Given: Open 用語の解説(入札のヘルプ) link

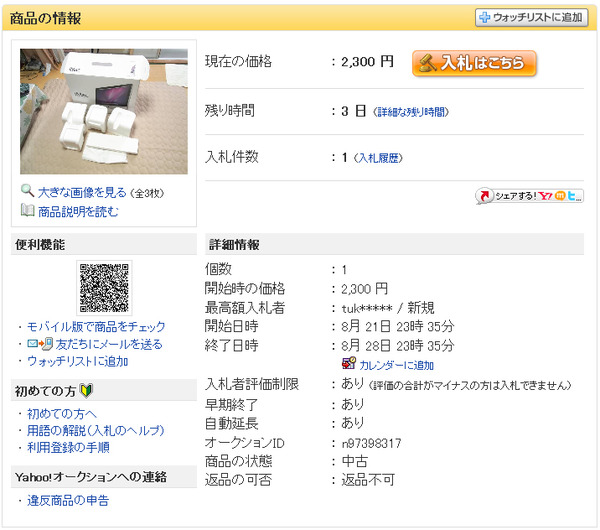Looking at the screenshot, I should 95,431.
